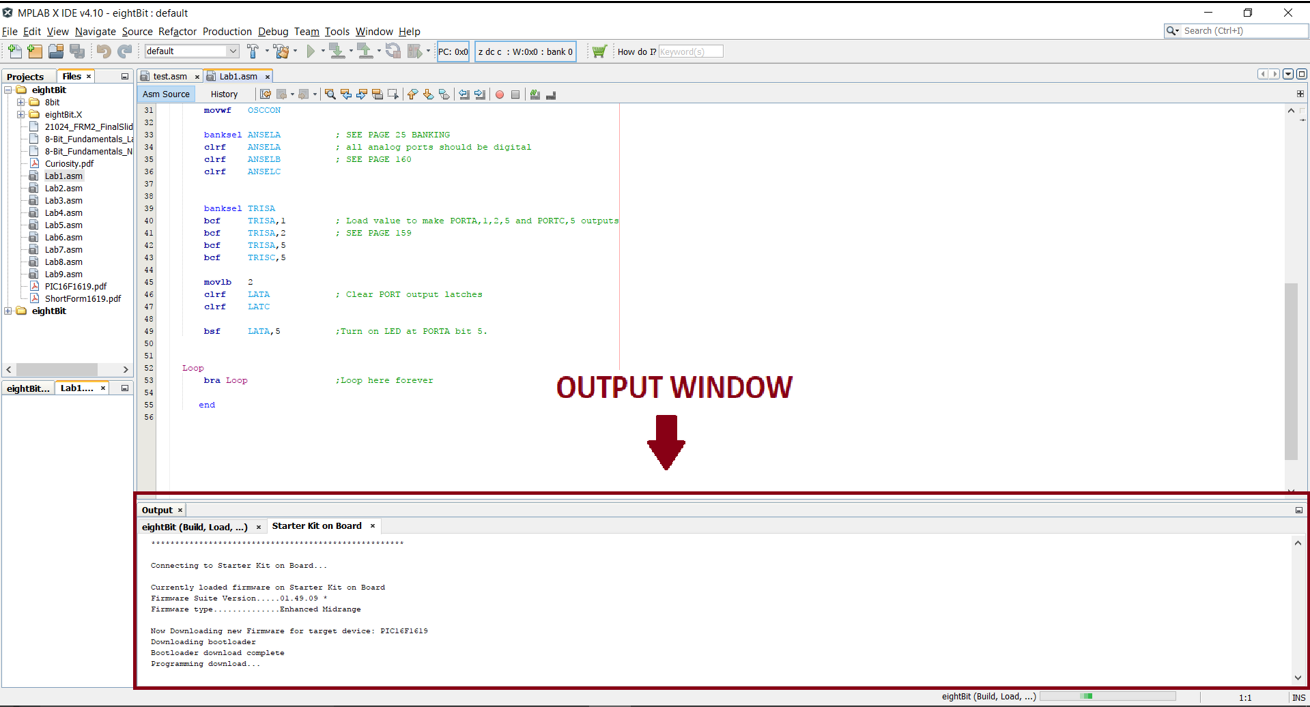Toggle comment on current line
1310x707 pixels.
pyautogui.click(x=534, y=93)
